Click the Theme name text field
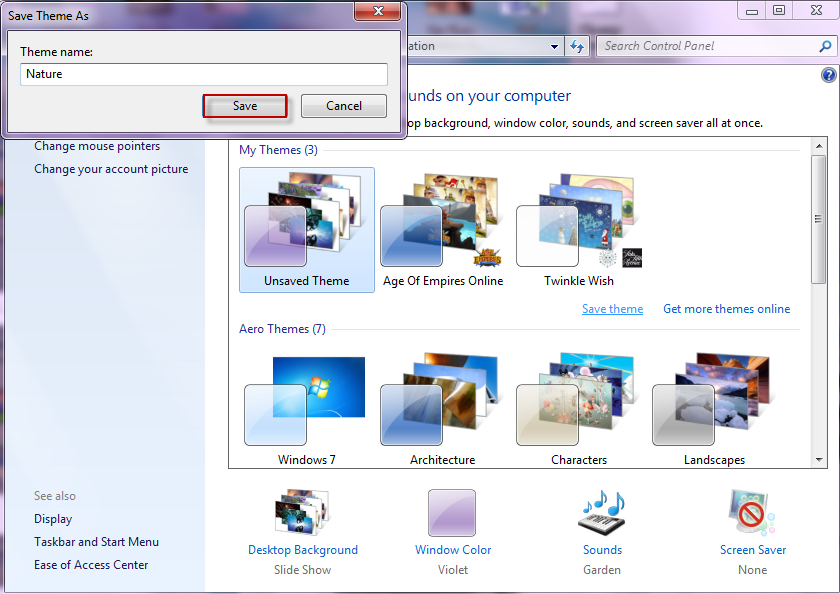 [204, 74]
